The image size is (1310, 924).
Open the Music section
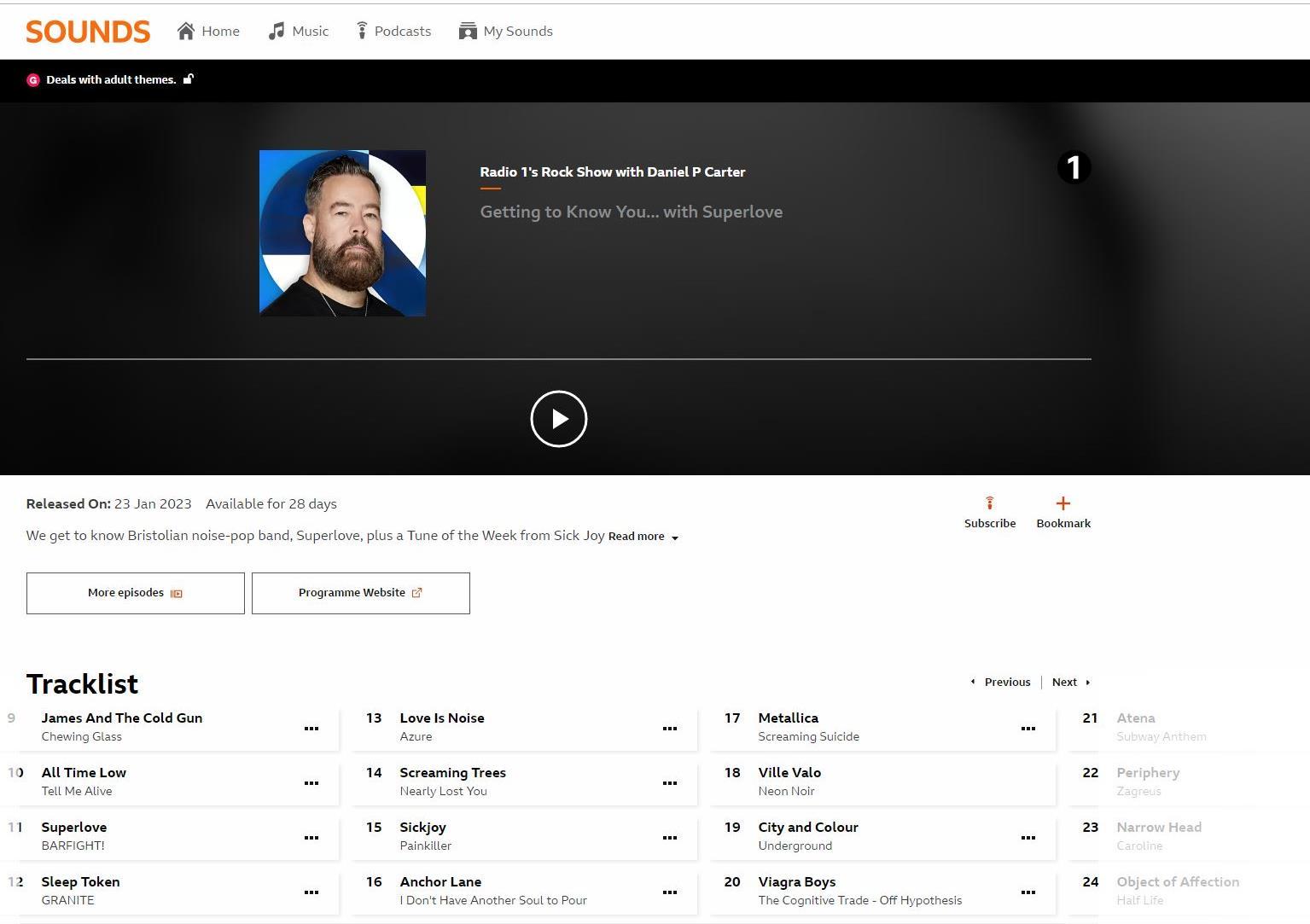click(298, 32)
